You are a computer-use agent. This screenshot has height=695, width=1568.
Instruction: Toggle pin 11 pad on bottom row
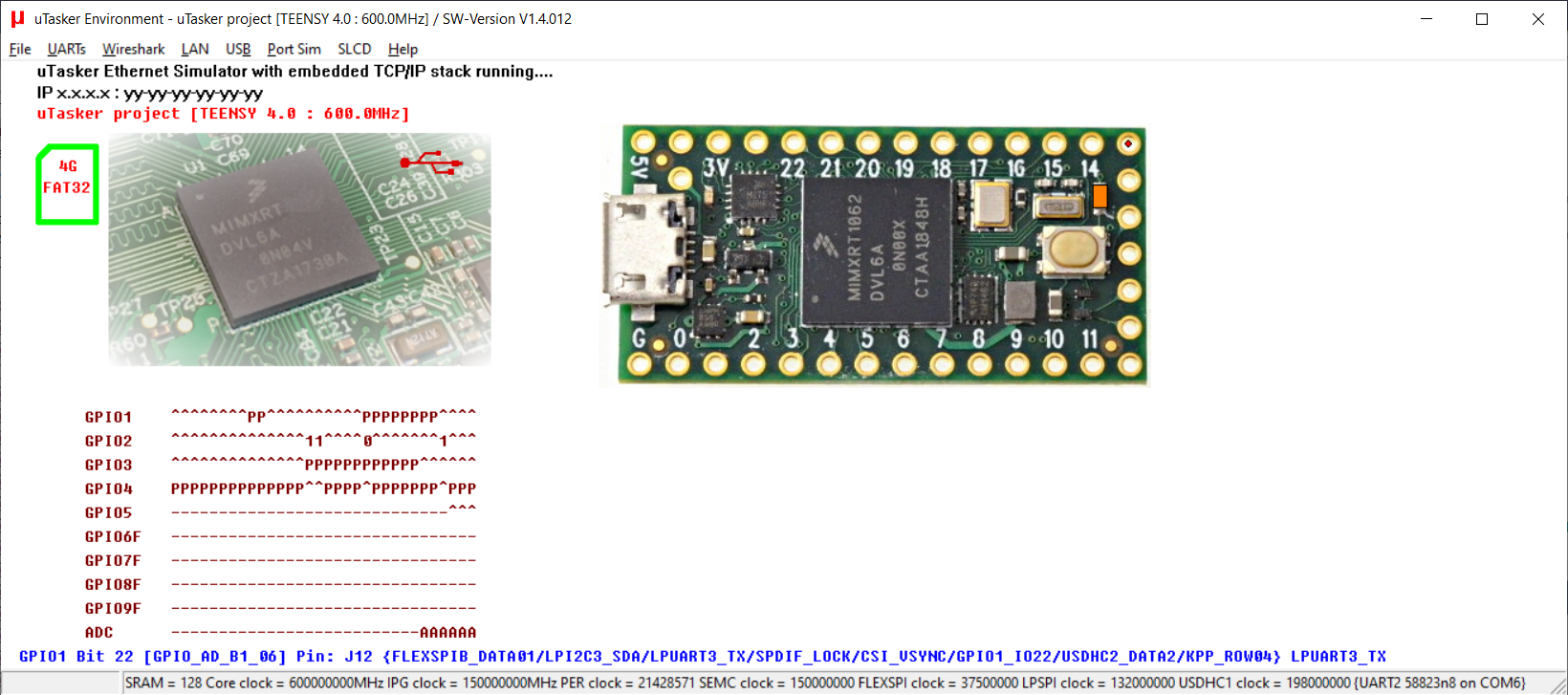(1093, 364)
